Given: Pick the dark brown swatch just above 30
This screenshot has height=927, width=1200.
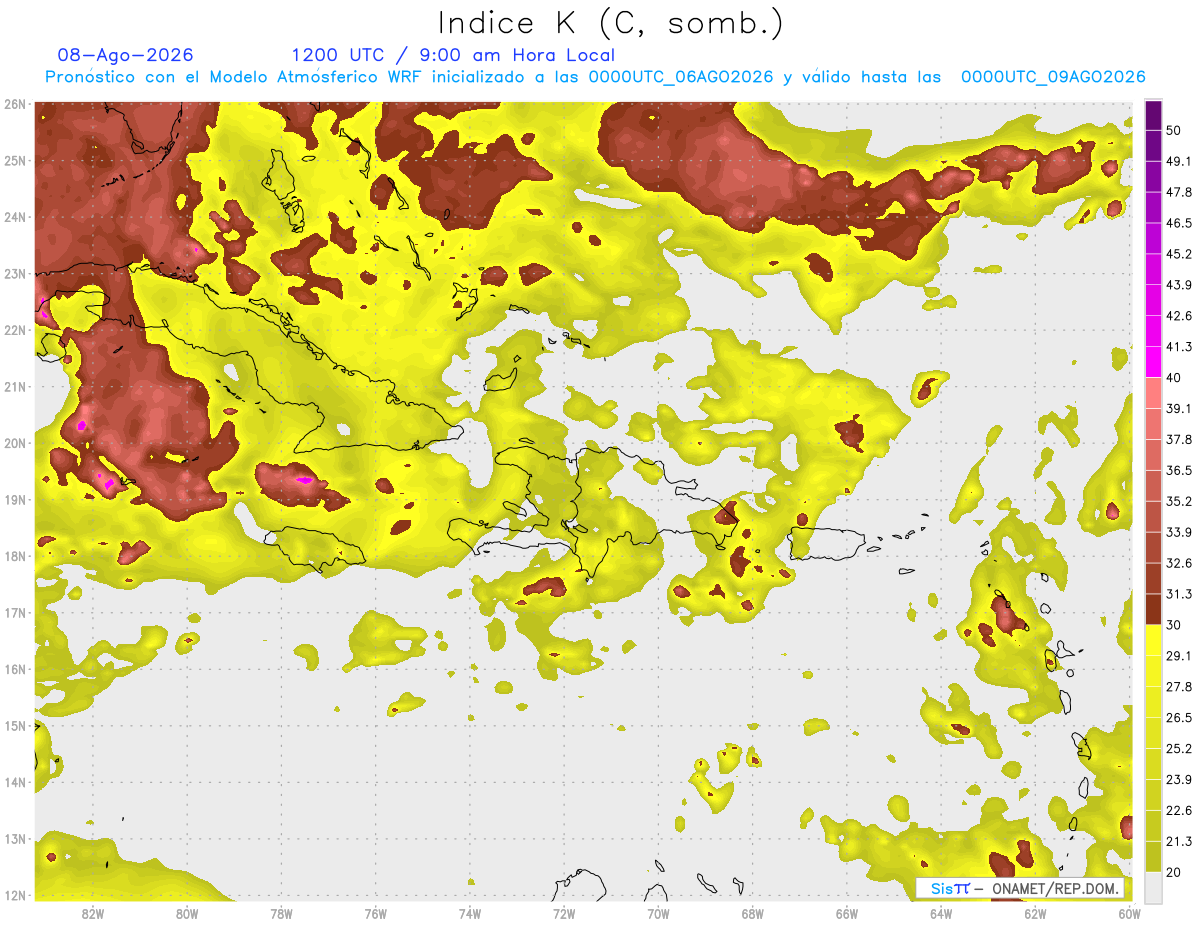Looking at the screenshot, I should click(1153, 609).
